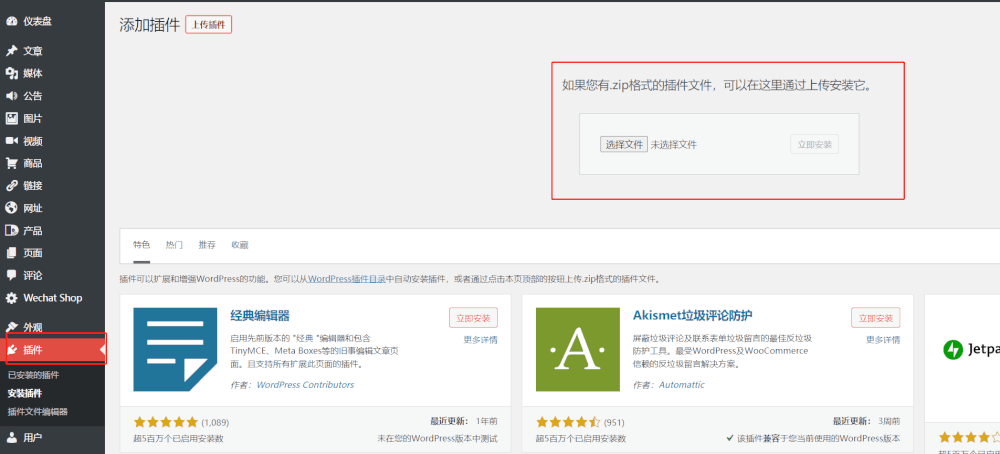Select the 收藏 tab
The height and width of the screenshot is (454, 1000).
pyautogui.click(x=240, y=245)
